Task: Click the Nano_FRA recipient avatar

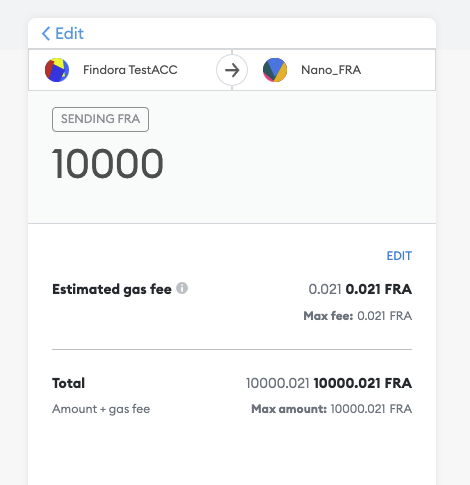Action: tap(275, 70)
